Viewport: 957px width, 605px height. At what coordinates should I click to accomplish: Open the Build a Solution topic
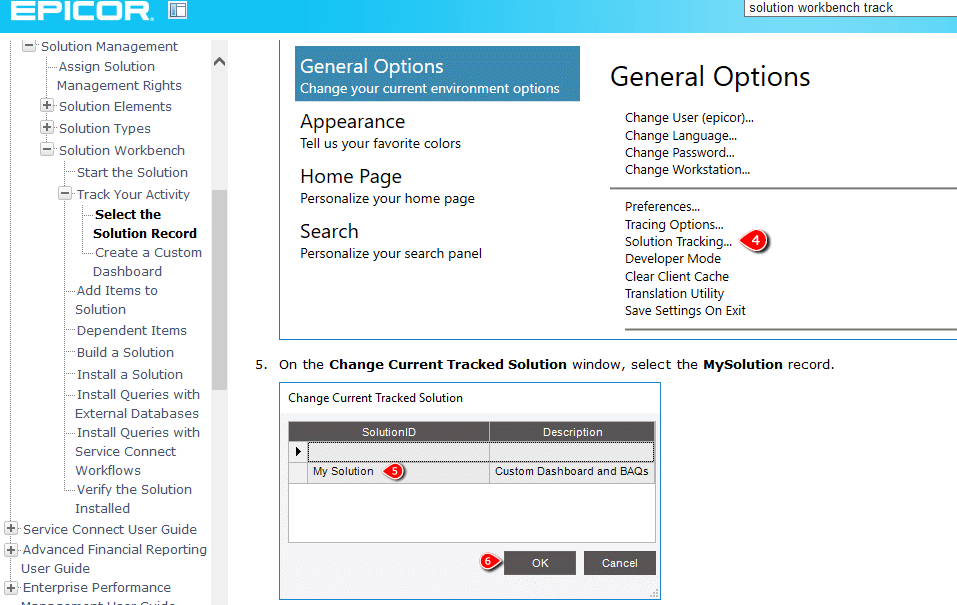click(125, 352)
